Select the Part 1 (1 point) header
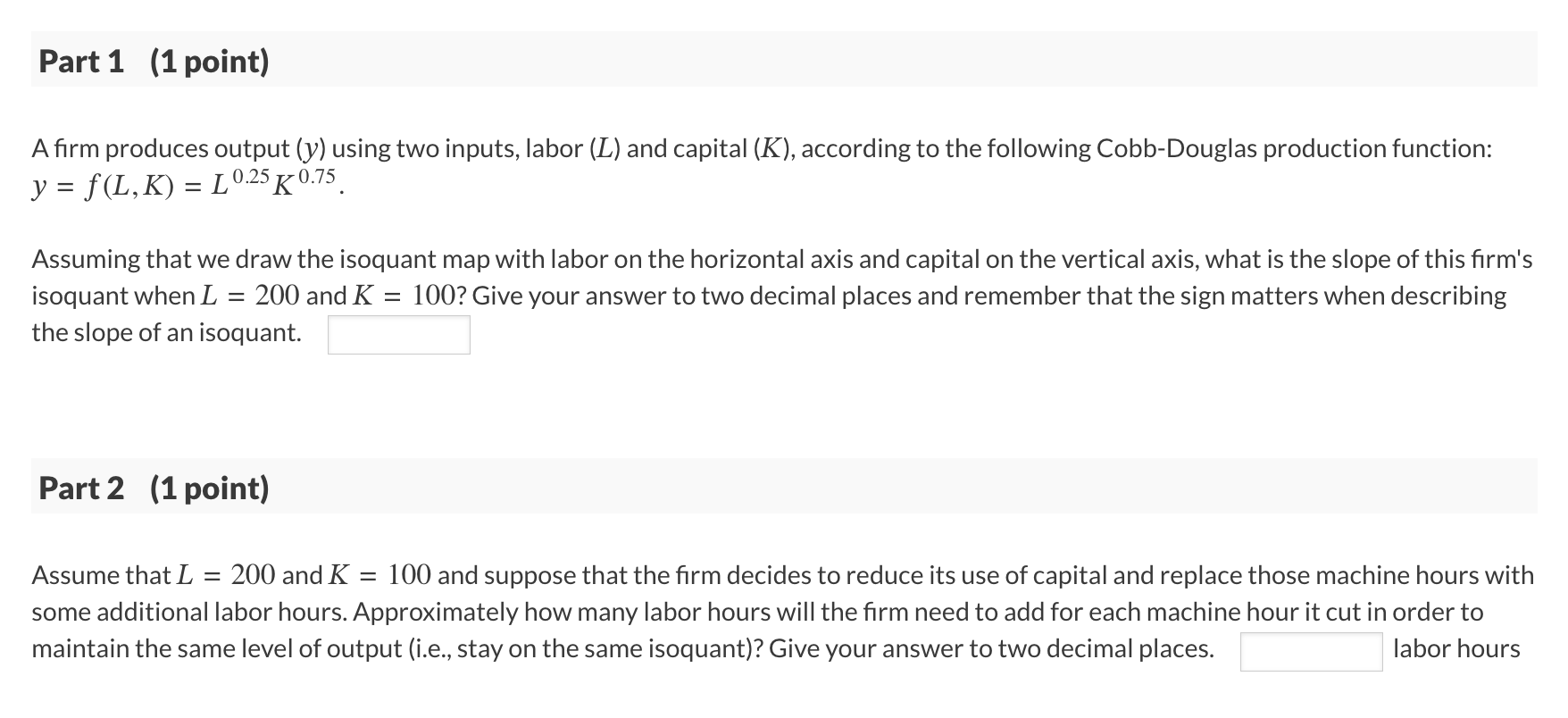 pos(153,61)
